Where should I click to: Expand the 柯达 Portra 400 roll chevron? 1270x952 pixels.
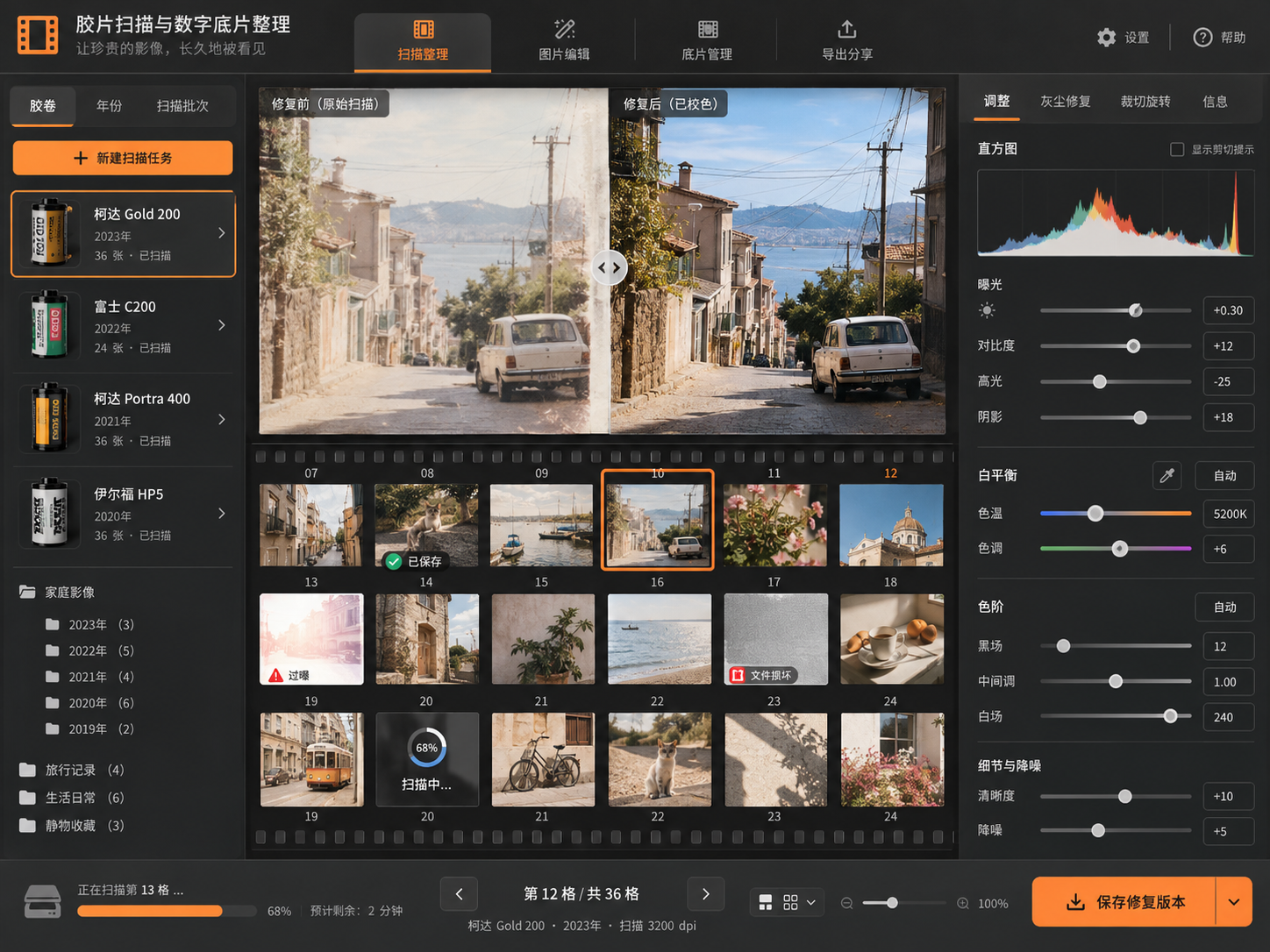coord(222,419)
